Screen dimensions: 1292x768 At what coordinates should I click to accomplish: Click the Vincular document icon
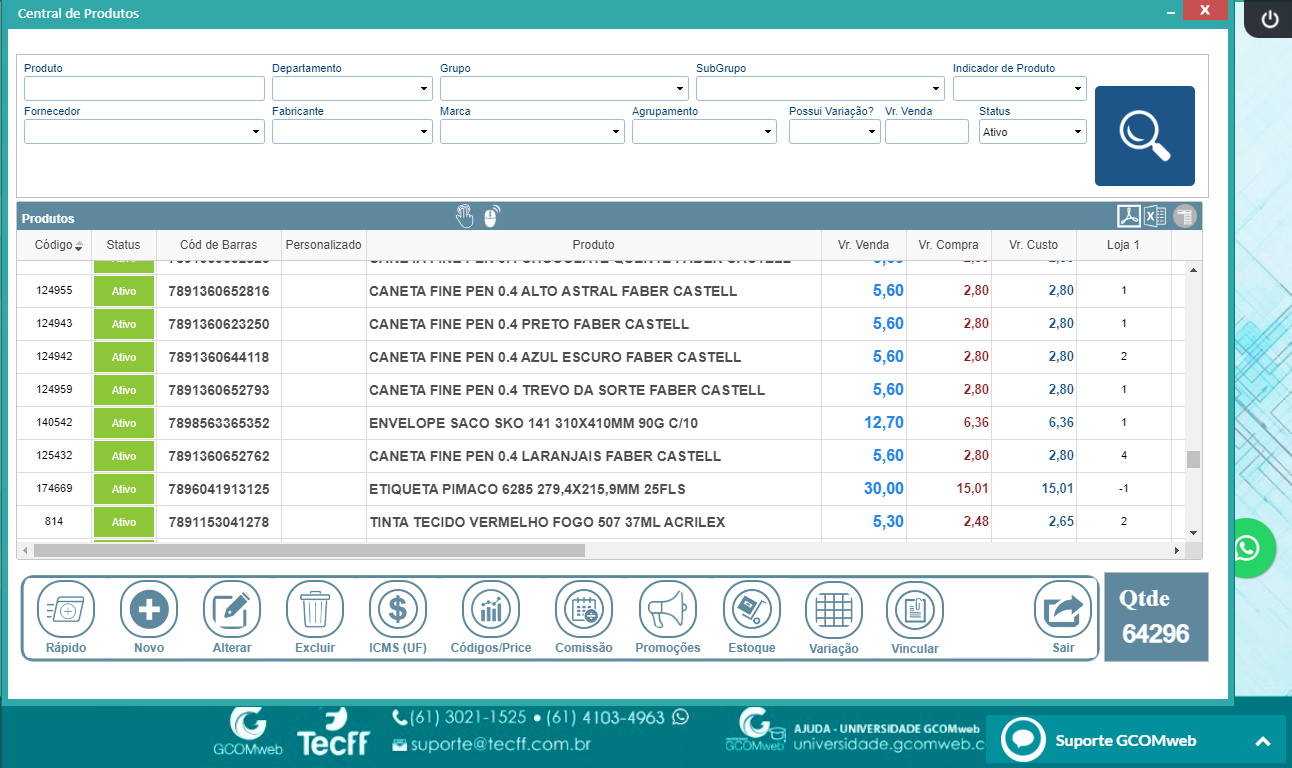[x=915, y=610]
